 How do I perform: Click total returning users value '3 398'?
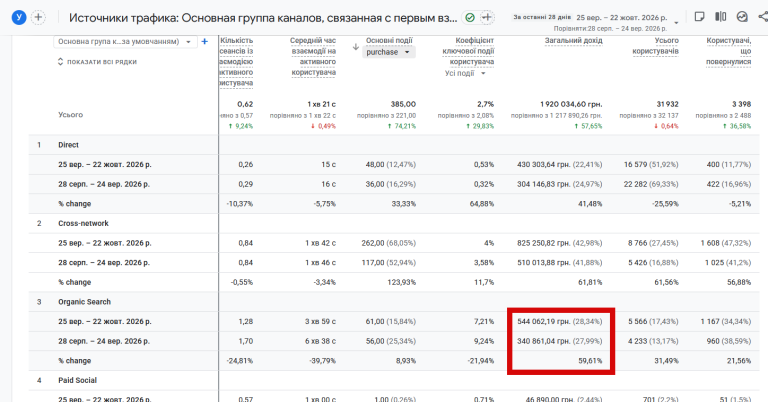coord(742,104)
